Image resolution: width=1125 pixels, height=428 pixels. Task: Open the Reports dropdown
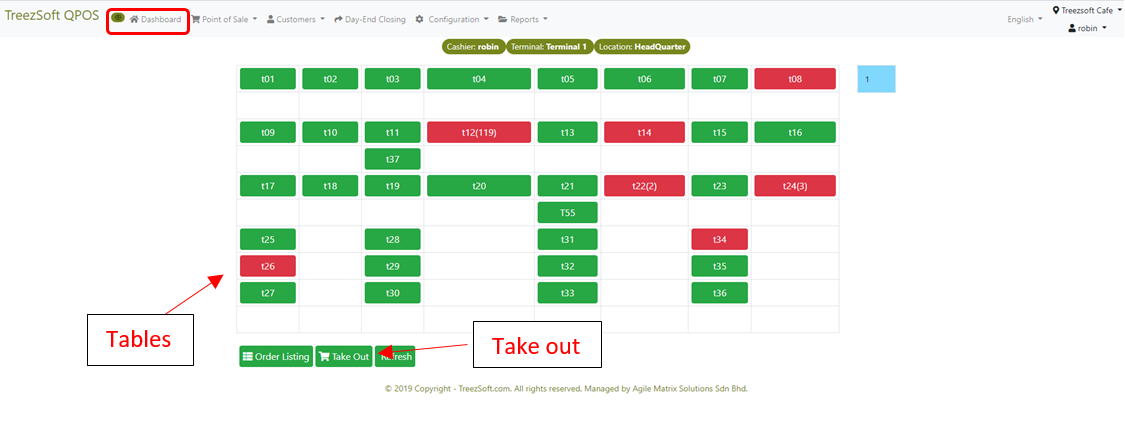click(x=523, y=19)
